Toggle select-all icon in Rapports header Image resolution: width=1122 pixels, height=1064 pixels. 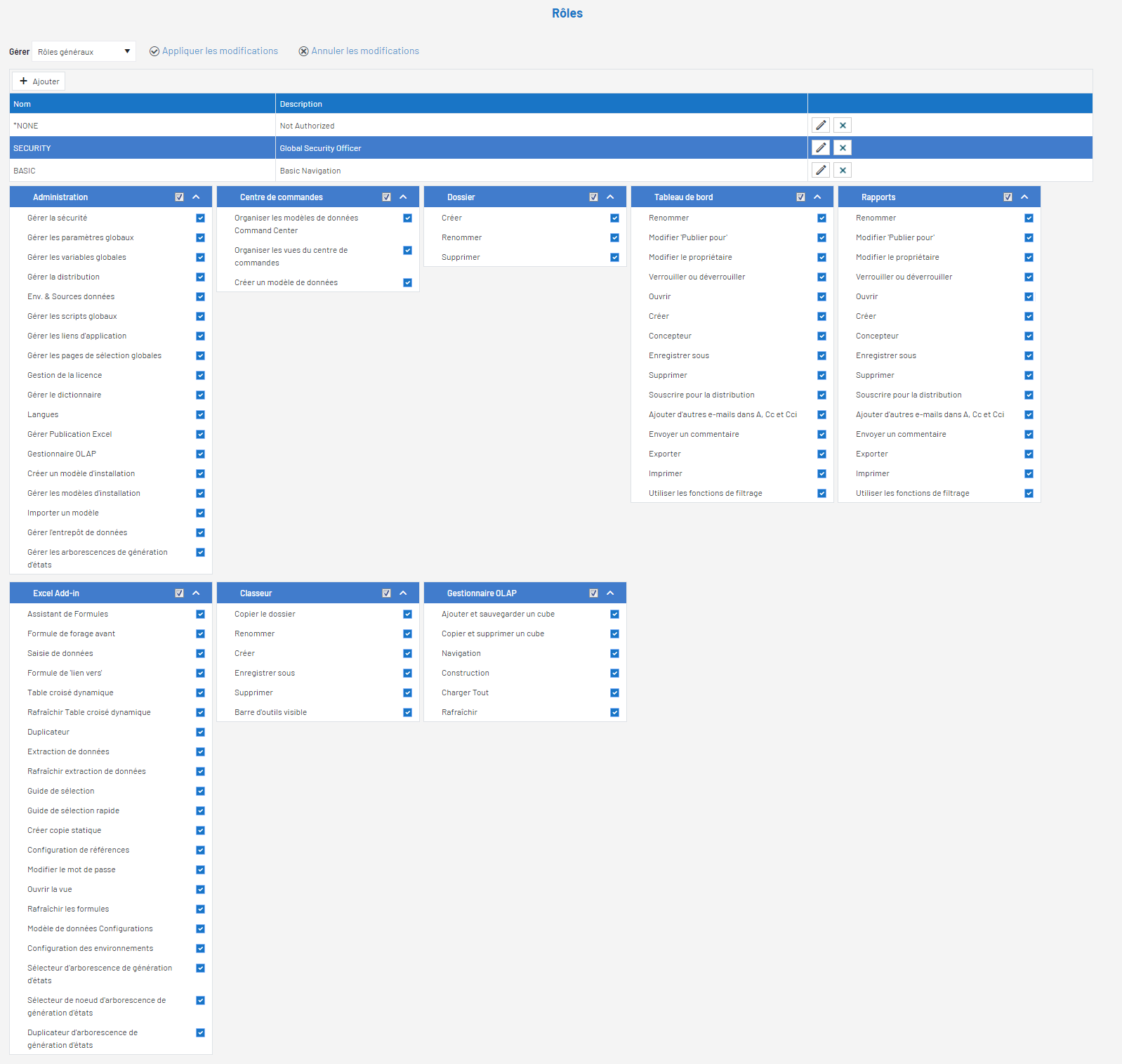click(x=1008, y=197)
